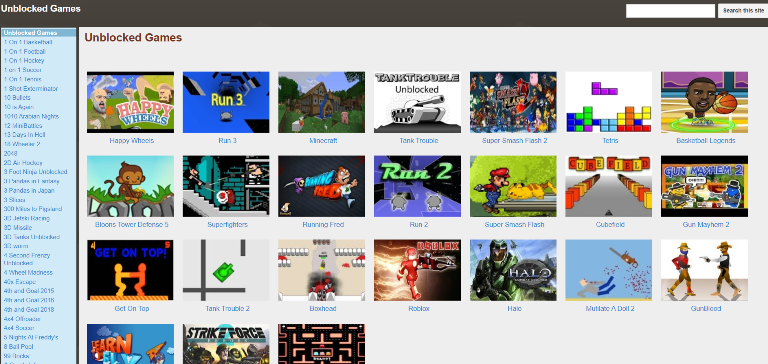Open the Basketball Legends thumbnail
This screenshot has height=364, width=768.
pyautogui.click(x=704, y=102)
